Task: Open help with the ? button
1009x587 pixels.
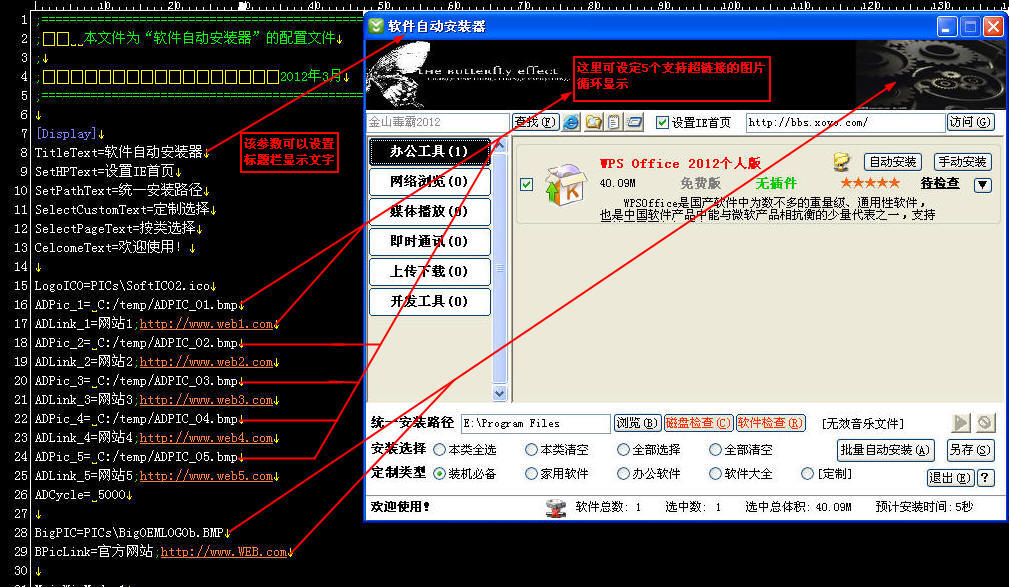Action: point(985,478)
